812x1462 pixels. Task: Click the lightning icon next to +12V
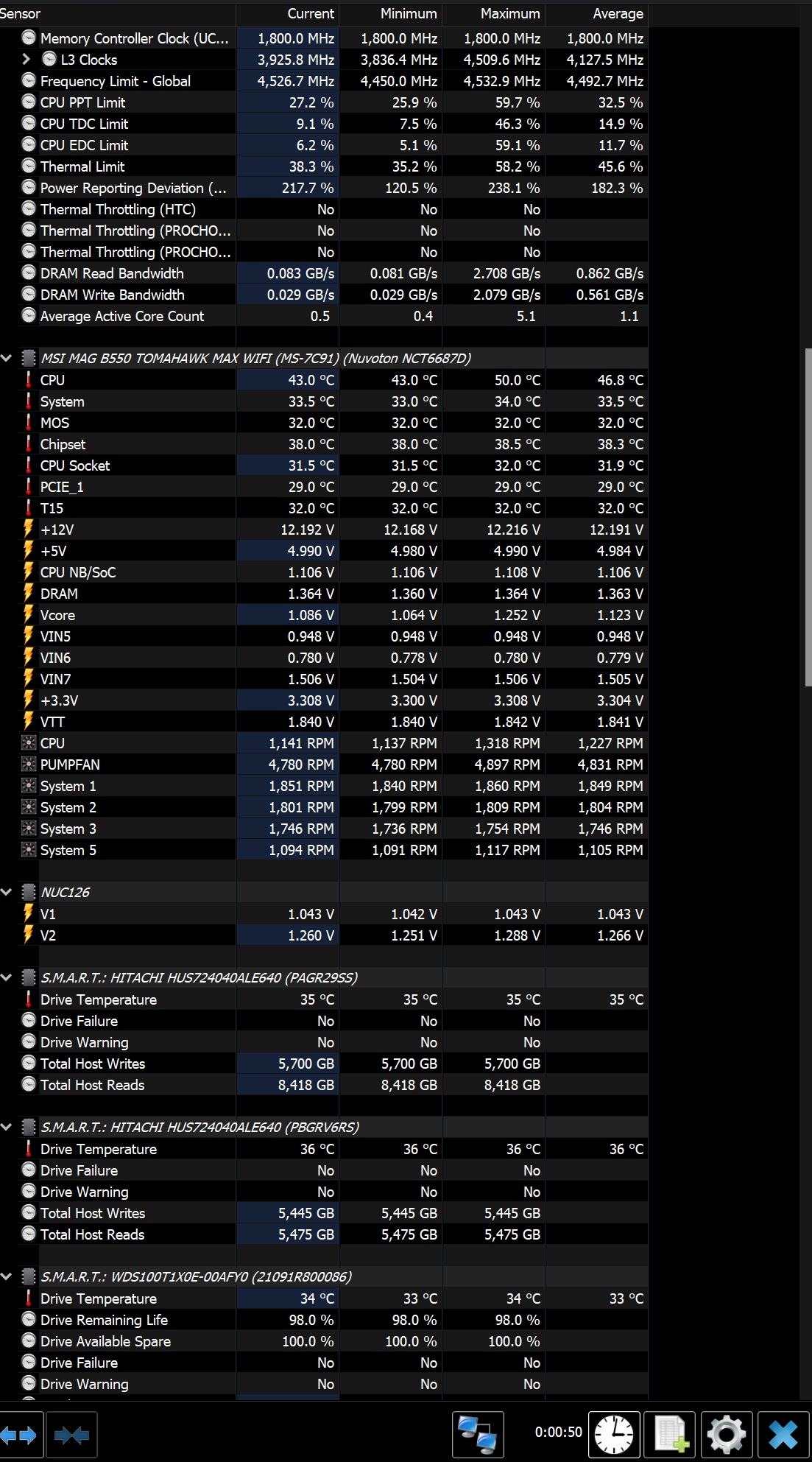point(29,529)
